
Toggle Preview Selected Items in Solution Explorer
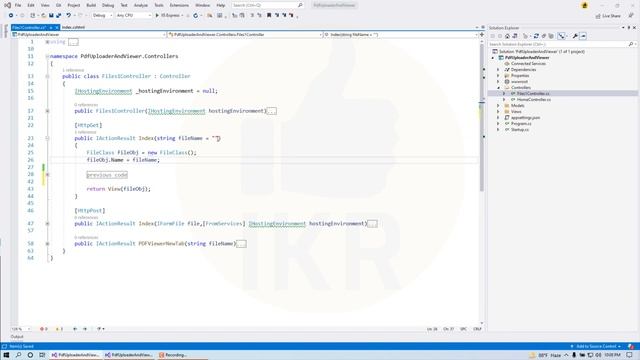(583, 36)
